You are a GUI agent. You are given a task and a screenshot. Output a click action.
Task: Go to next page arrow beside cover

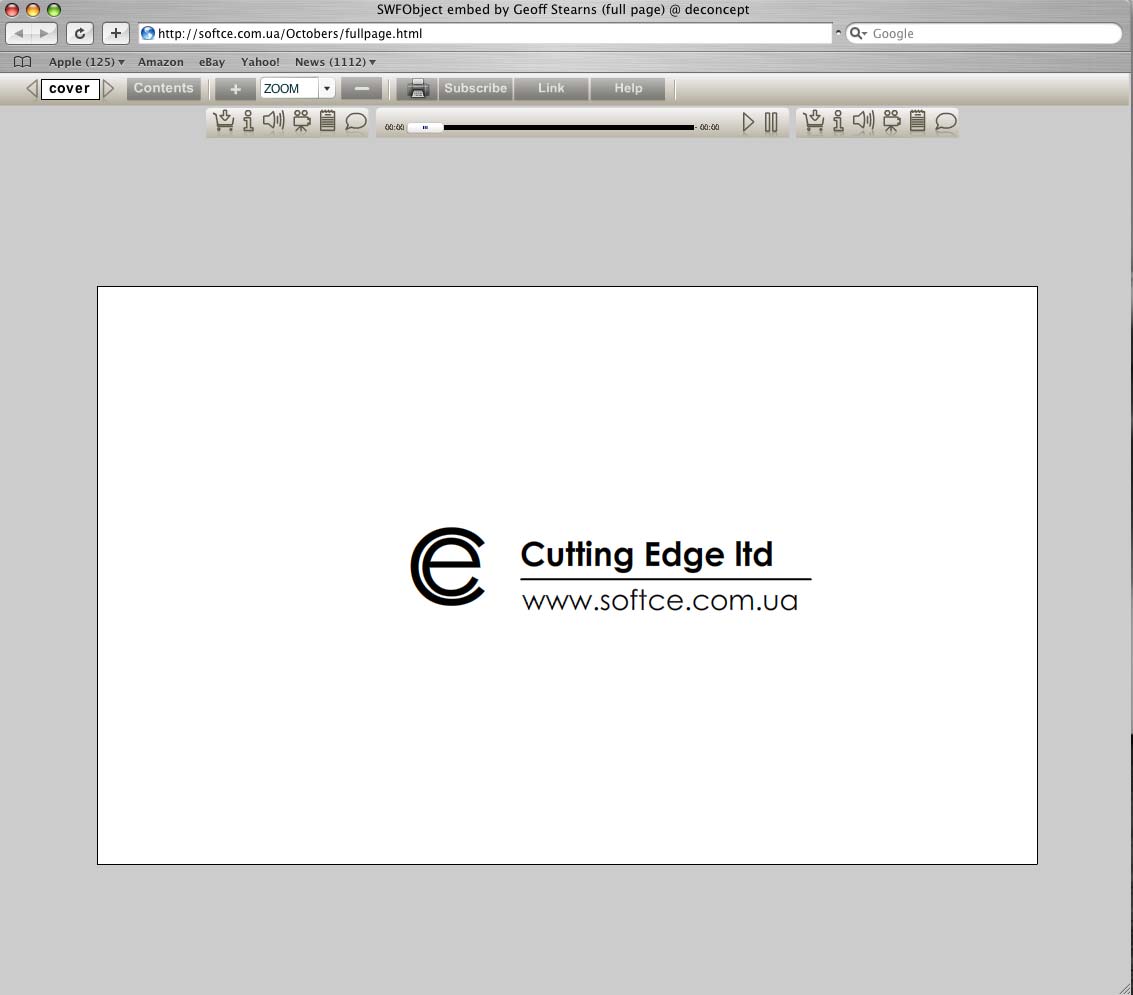point(108,88)
